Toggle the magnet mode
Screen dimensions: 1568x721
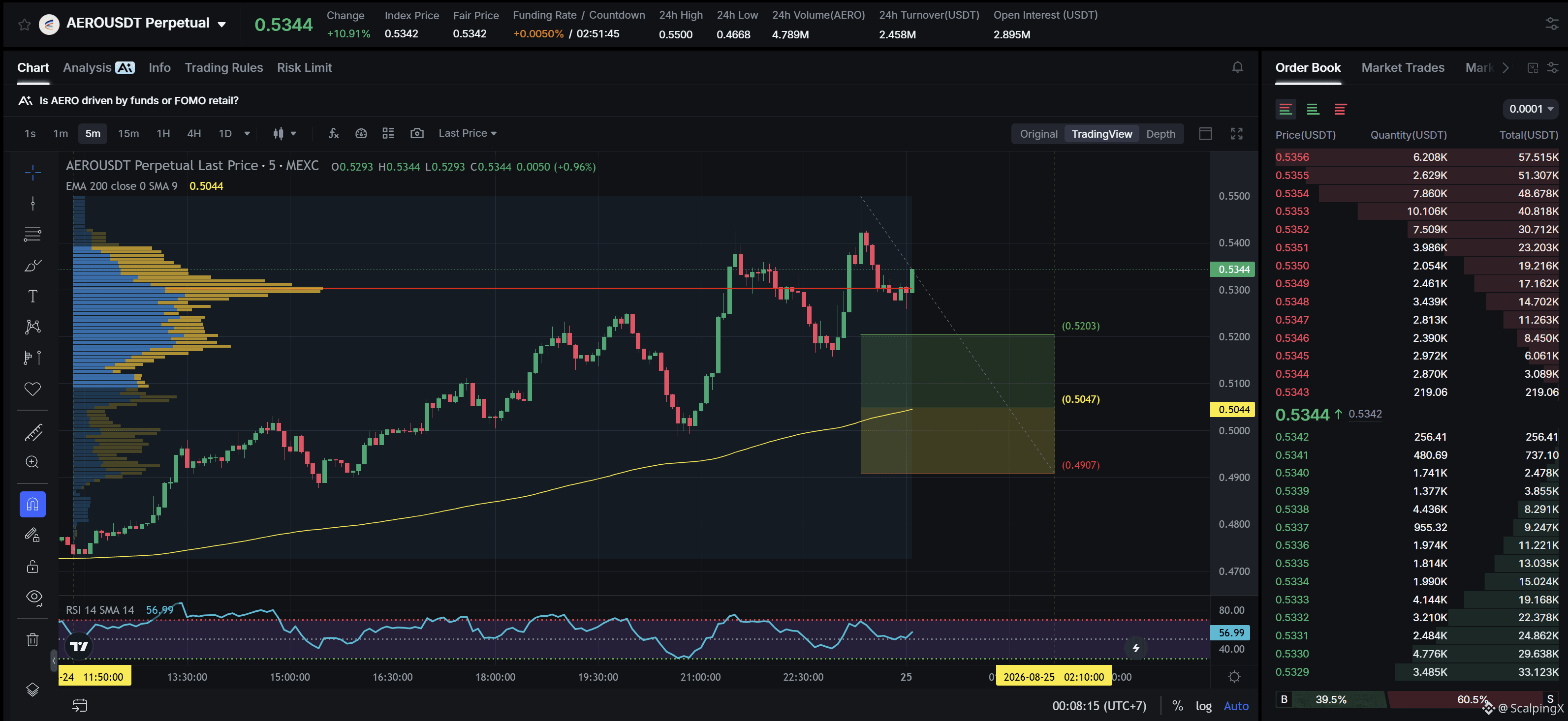pyautogui.click(x=33, y=505)
